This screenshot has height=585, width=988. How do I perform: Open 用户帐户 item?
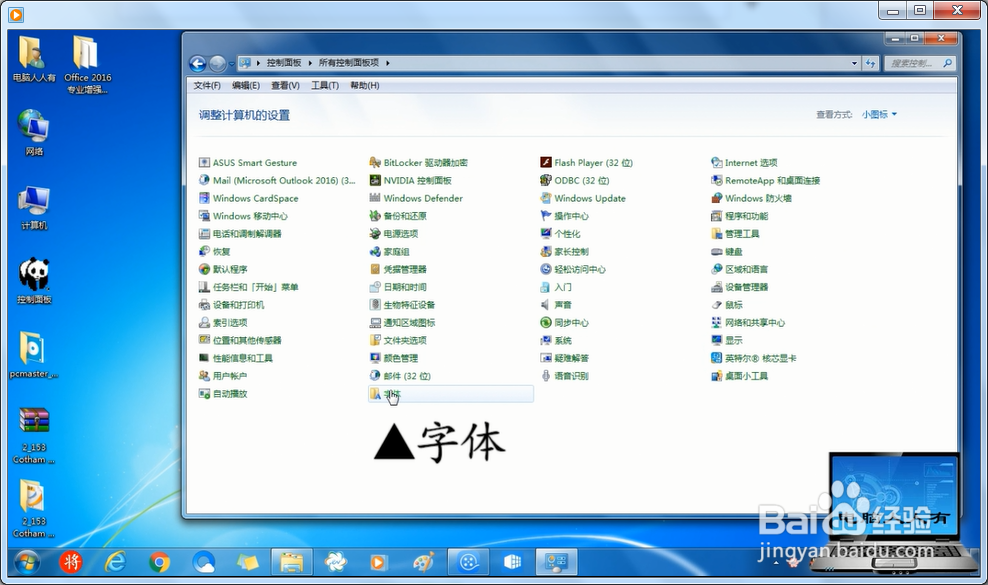[x=222, y=376]
